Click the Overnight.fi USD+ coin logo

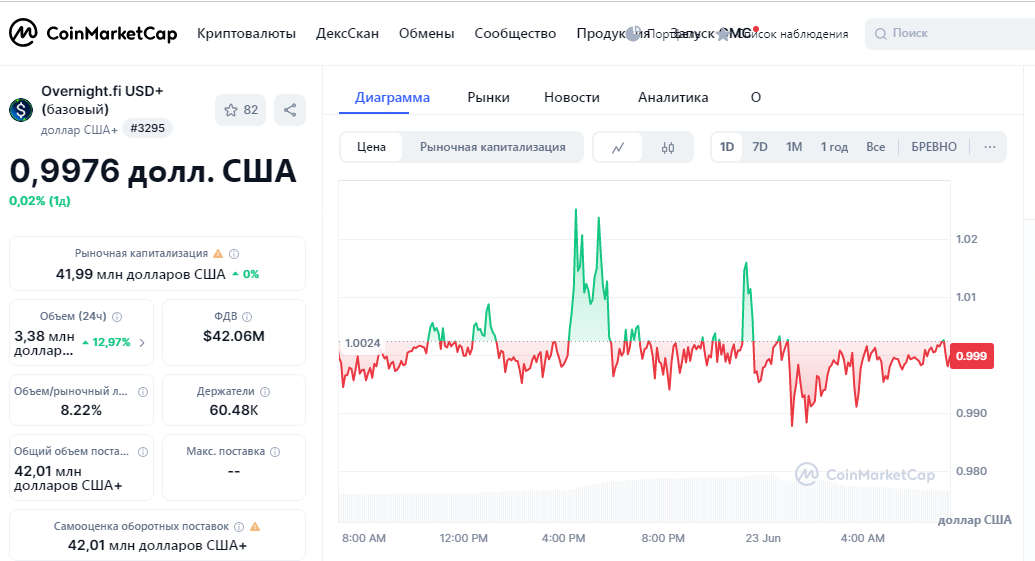[21, 110]
